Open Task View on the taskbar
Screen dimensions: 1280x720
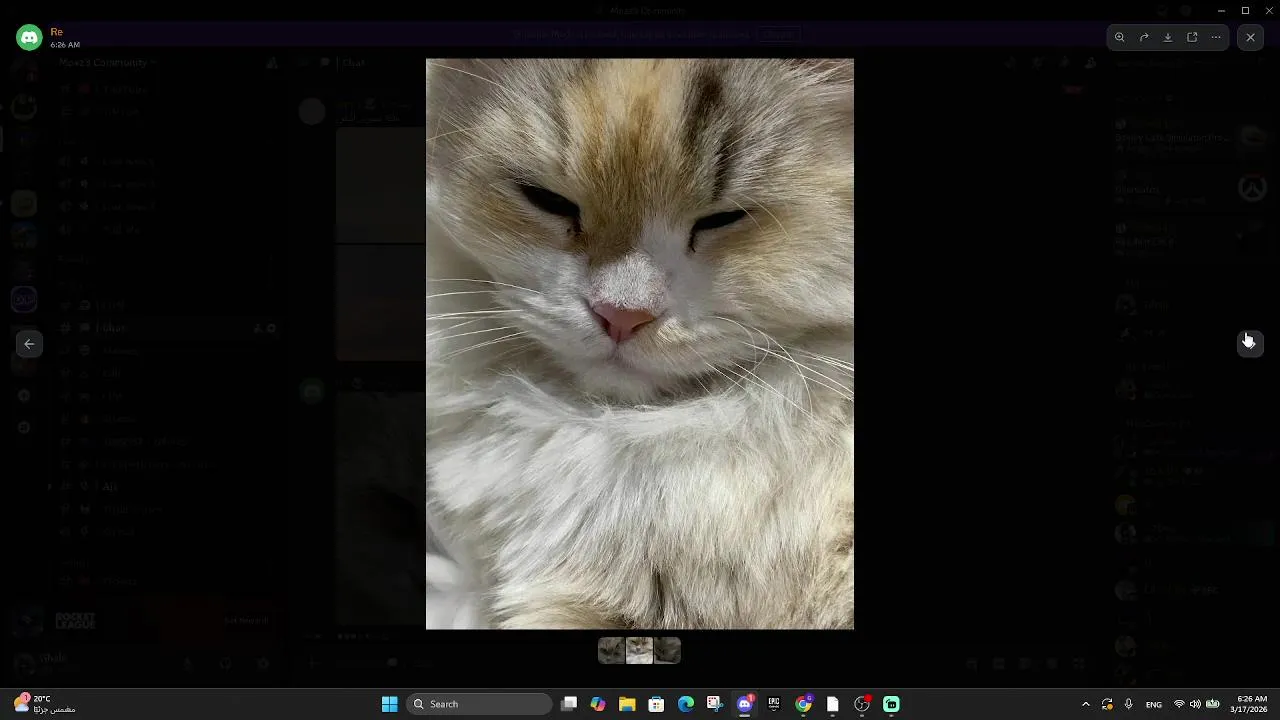click(569, 704)
